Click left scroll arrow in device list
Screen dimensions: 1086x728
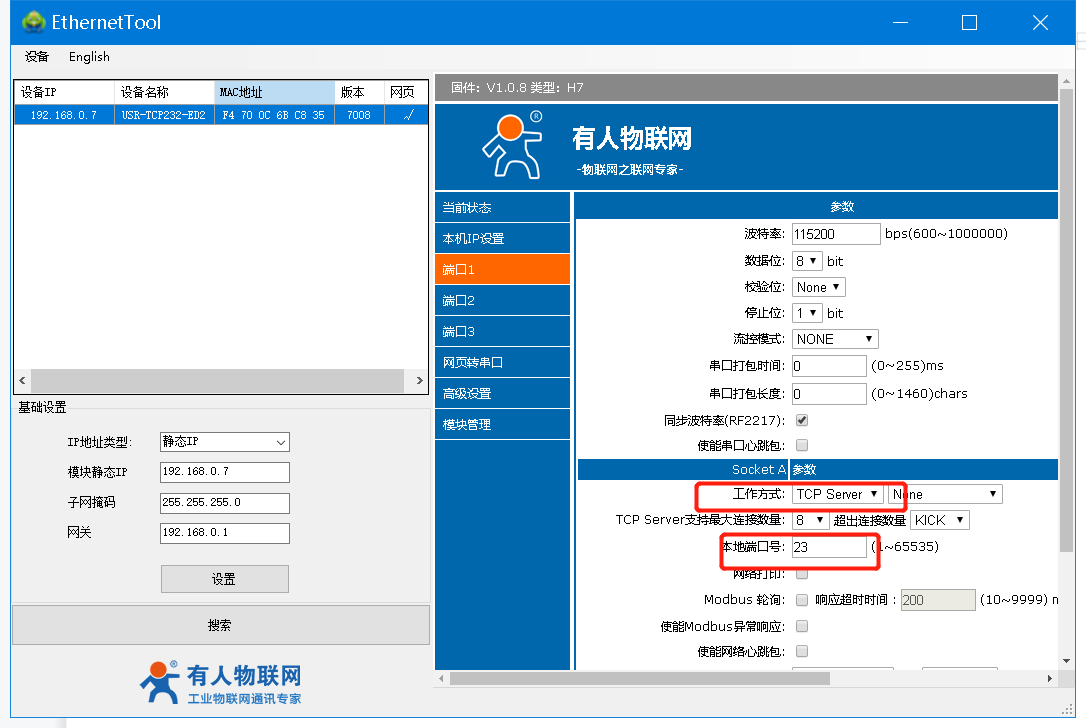21,381
